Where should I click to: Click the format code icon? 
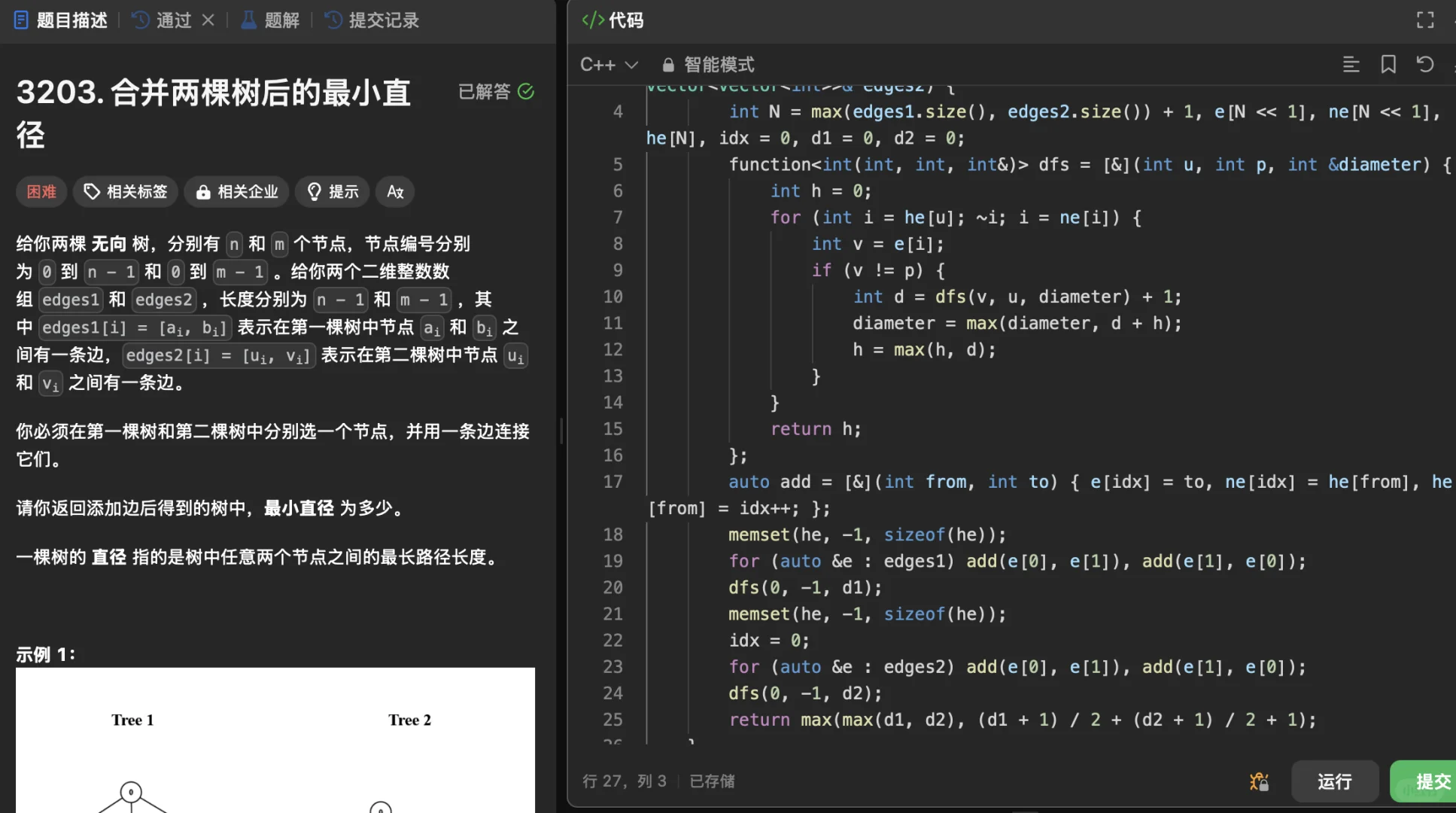1351,65
